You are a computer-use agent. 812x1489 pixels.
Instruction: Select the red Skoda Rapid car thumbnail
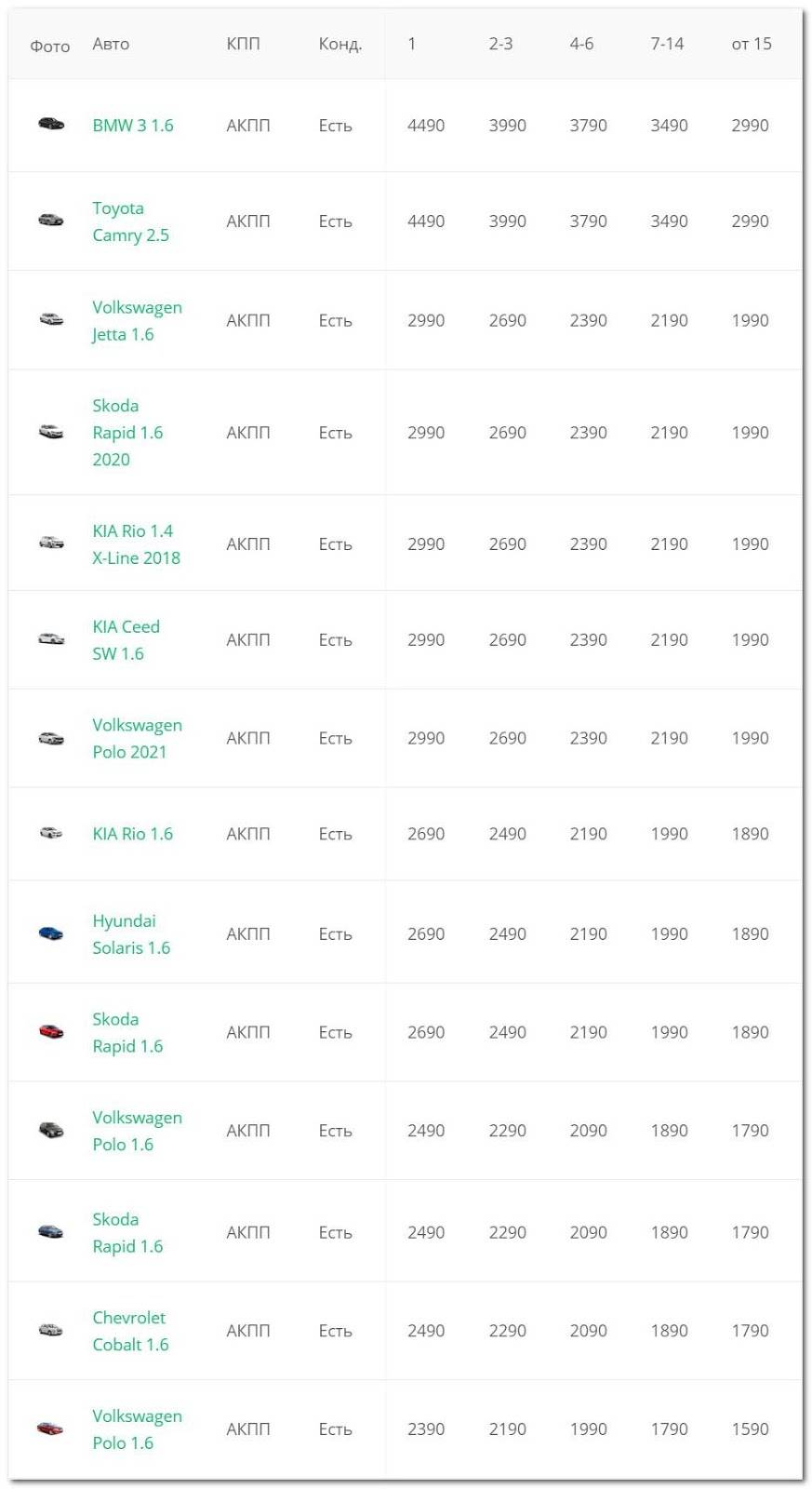pyautogui.click(x=51, y=1031)
